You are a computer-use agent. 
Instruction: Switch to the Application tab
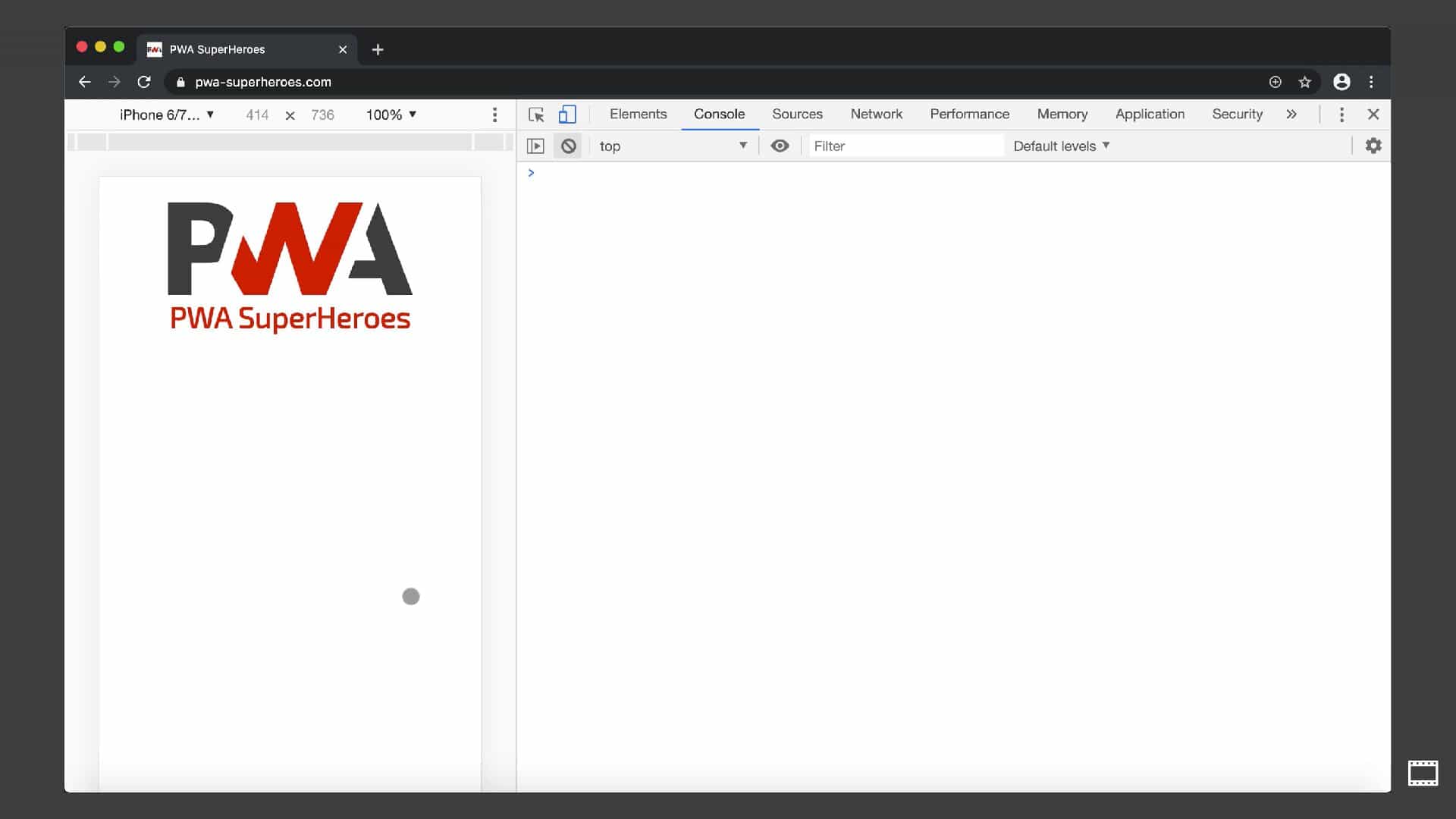[x=1149, y=114]
